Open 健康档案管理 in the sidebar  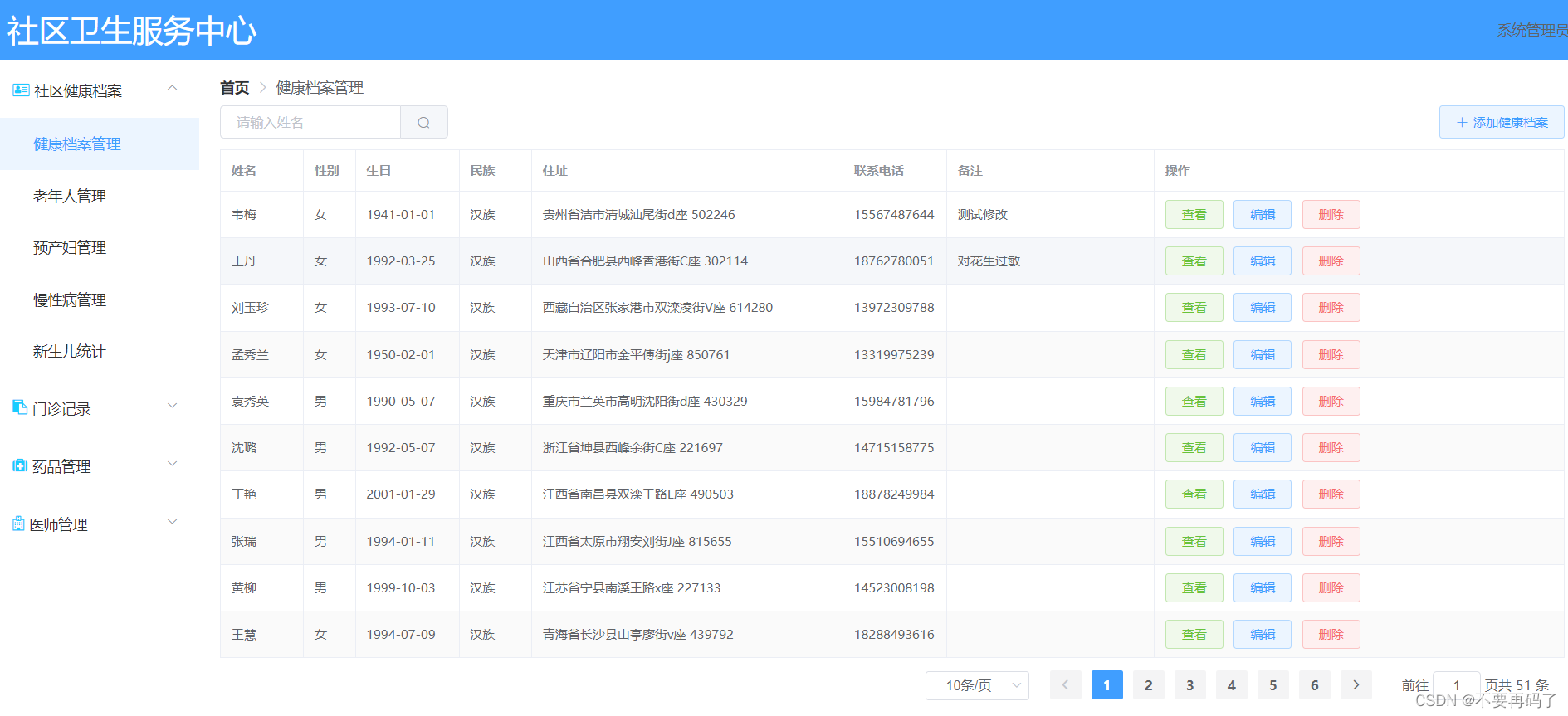click(x=100, y=144)
